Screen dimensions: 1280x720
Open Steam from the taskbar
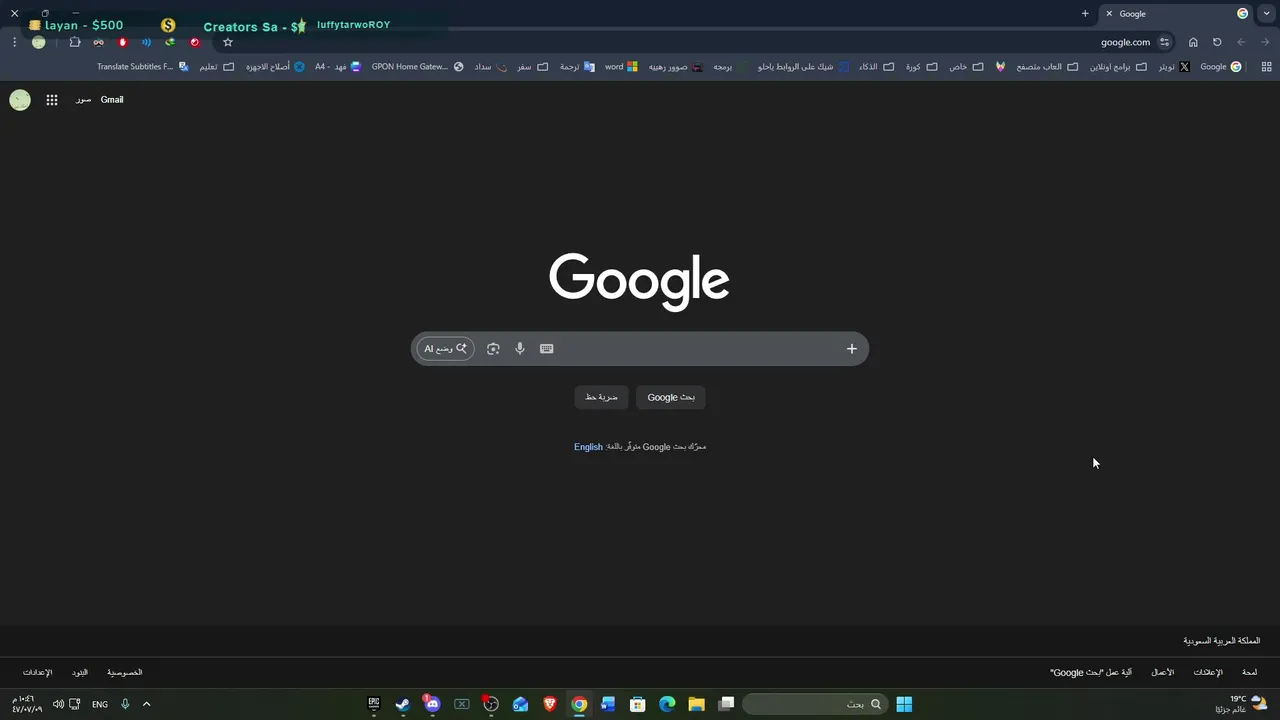click(402, 704)
